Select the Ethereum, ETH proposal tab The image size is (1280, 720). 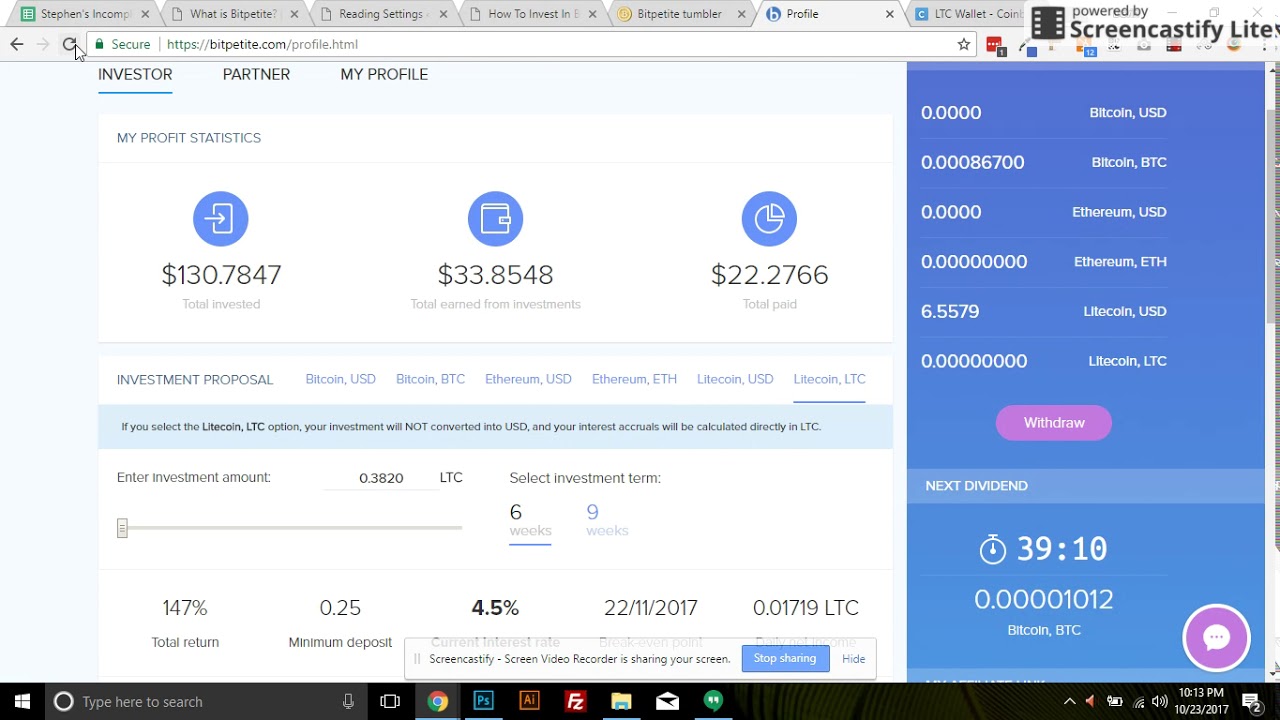[634, 379]
